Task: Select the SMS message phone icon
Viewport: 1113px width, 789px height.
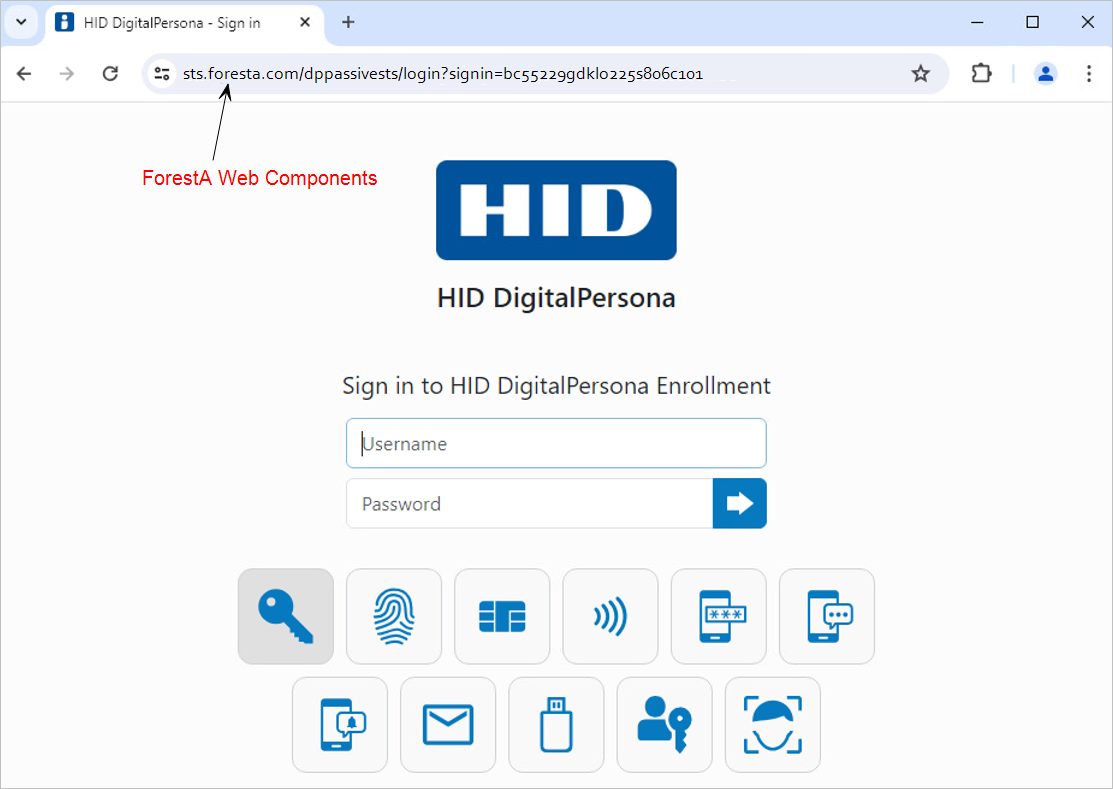Action: tap(826, 616)
